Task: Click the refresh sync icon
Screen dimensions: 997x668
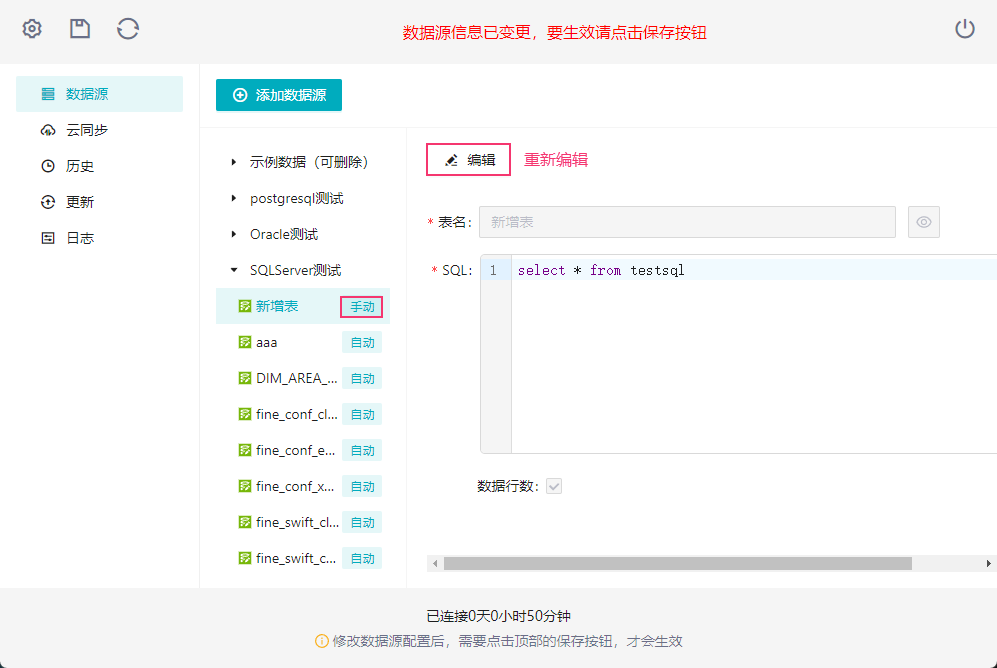Action: point(128,29)
